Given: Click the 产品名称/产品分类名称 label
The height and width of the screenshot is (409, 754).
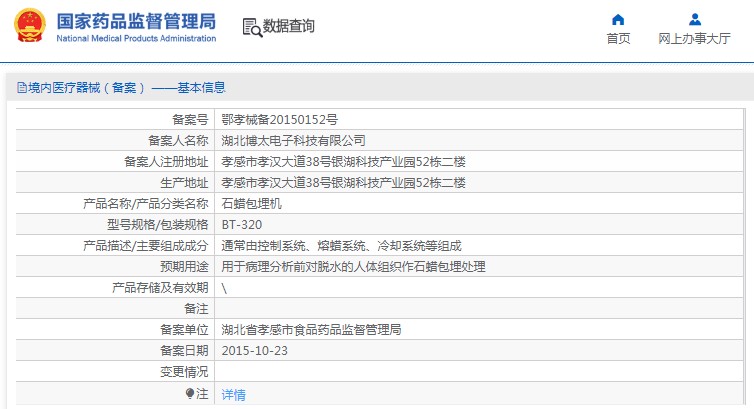Looking at the screenshot, I should coord(146,204).
